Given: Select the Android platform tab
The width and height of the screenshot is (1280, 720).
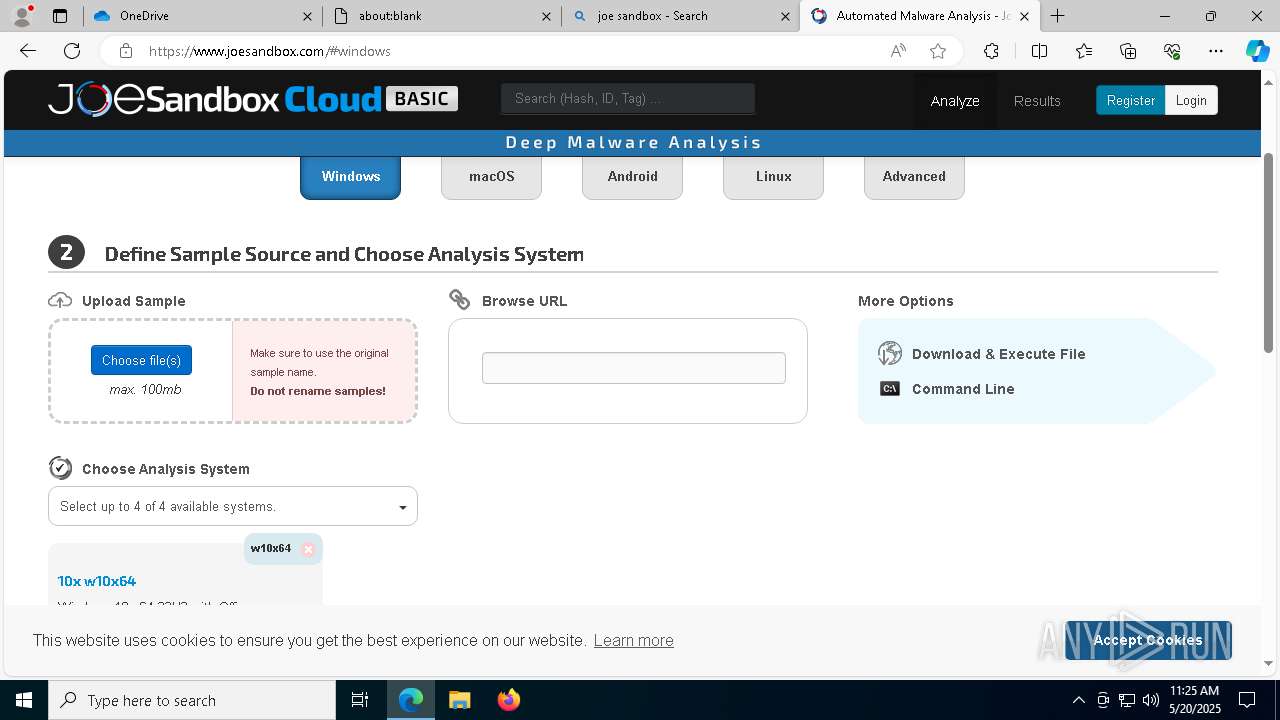Looking at the screenshot, I should click(x=633, y=177).
